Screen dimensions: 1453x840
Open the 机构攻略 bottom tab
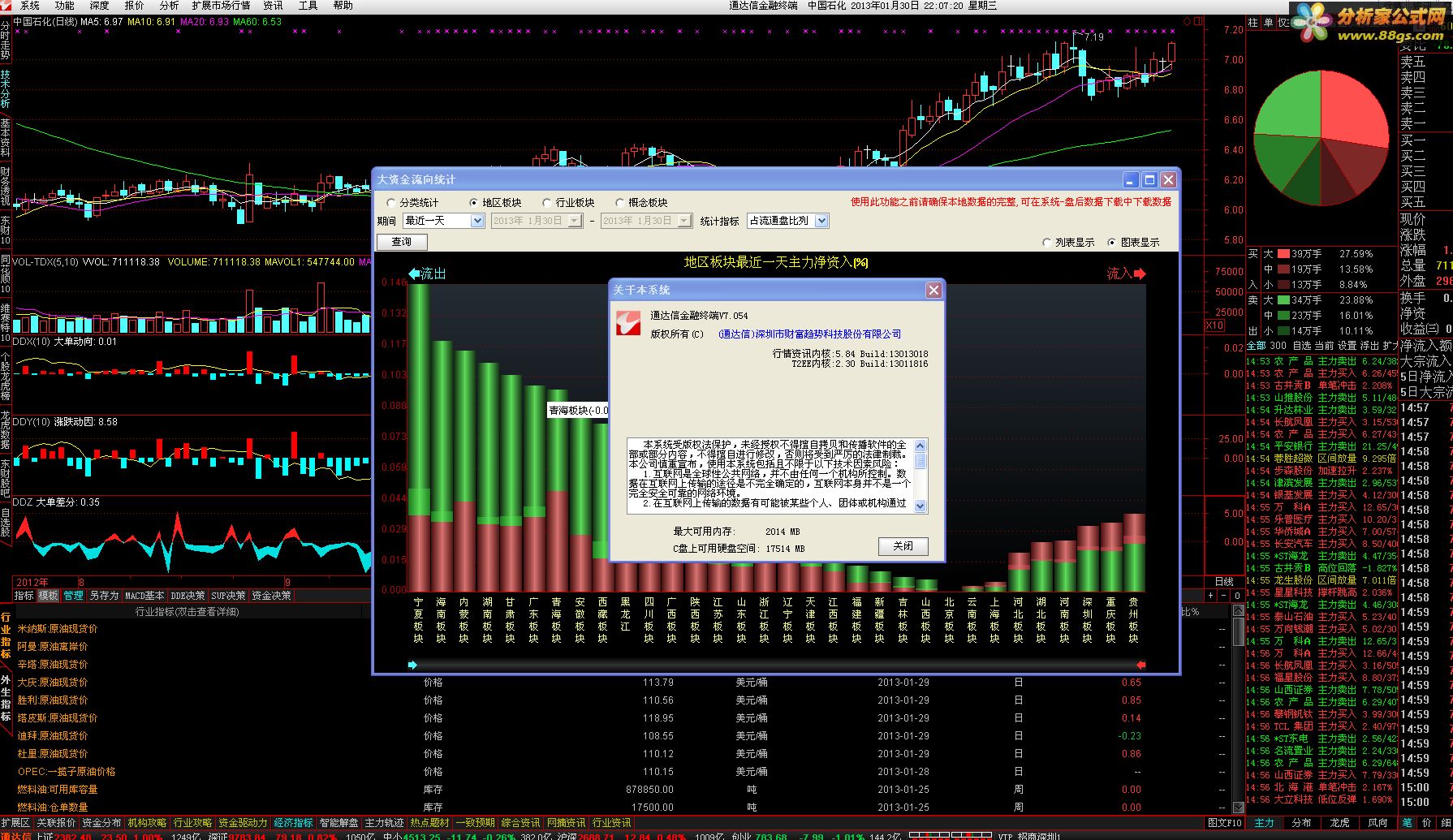coord(147,823)
